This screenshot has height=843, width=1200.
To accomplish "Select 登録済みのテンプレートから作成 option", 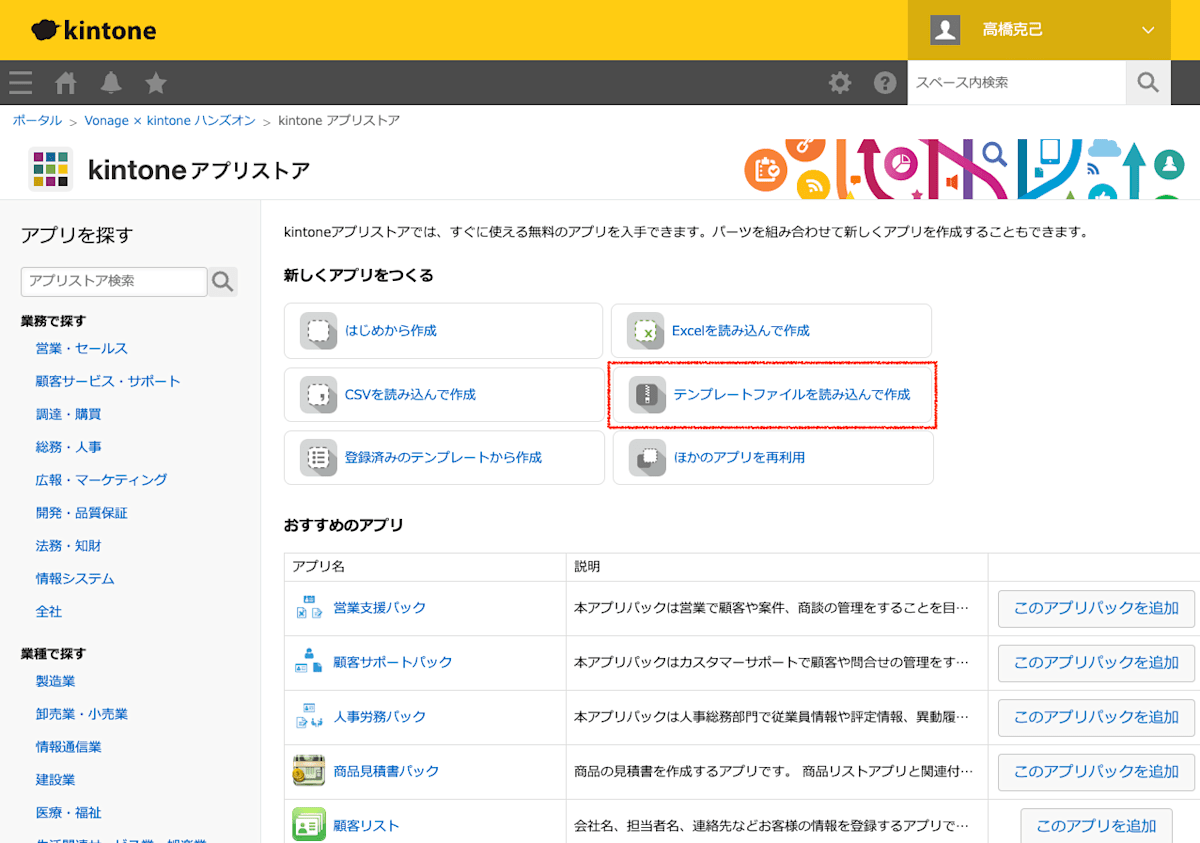I will [444, 458].
